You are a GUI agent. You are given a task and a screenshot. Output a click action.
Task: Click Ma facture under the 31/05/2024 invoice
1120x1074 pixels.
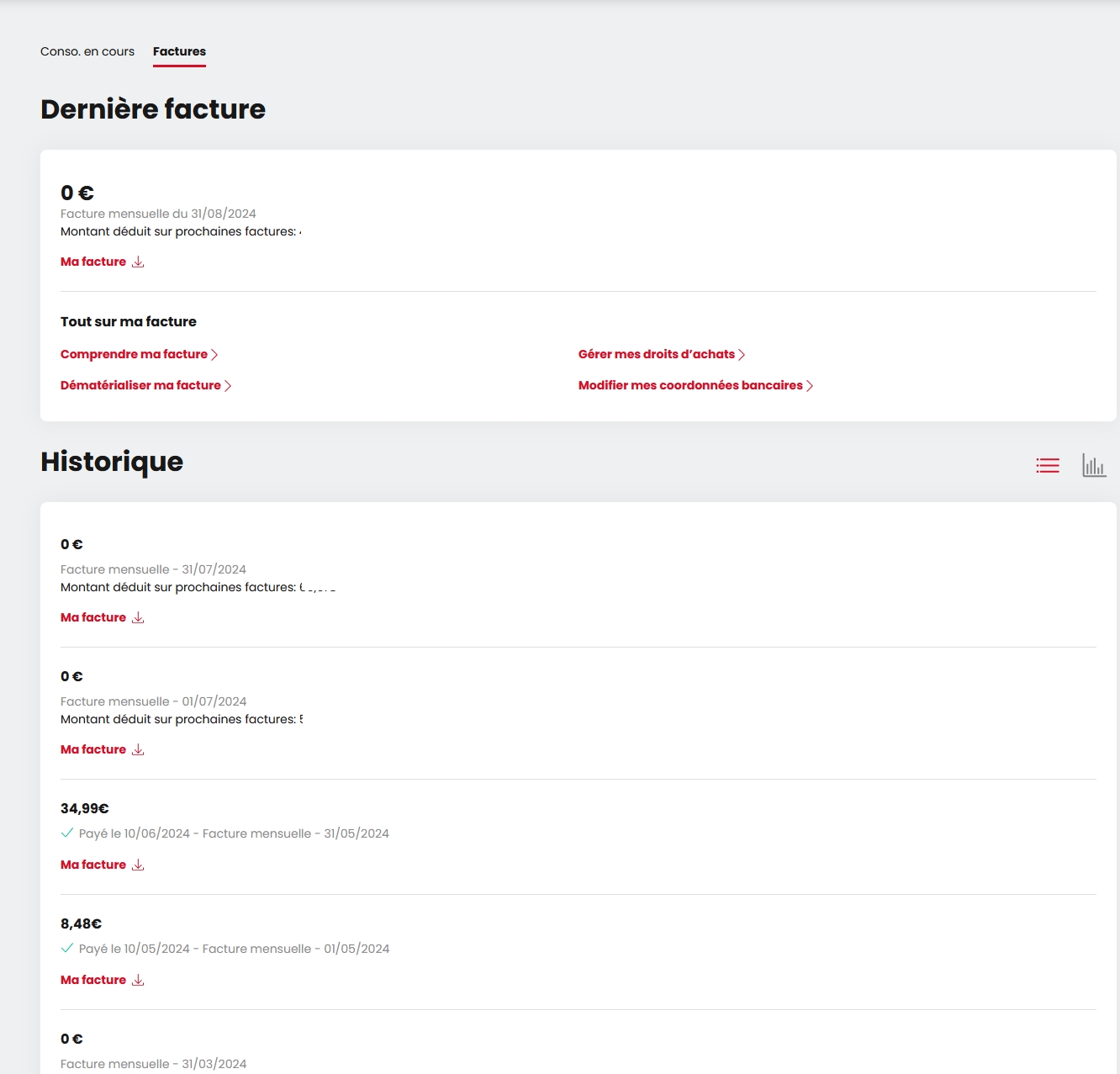tap(92, 864)
